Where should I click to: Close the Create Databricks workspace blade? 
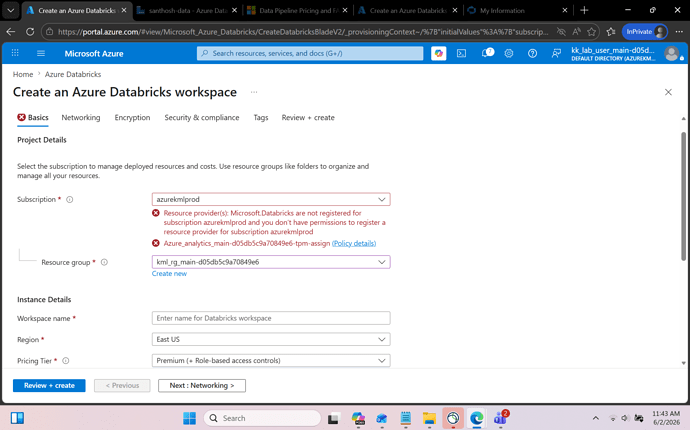click(668, 92)
